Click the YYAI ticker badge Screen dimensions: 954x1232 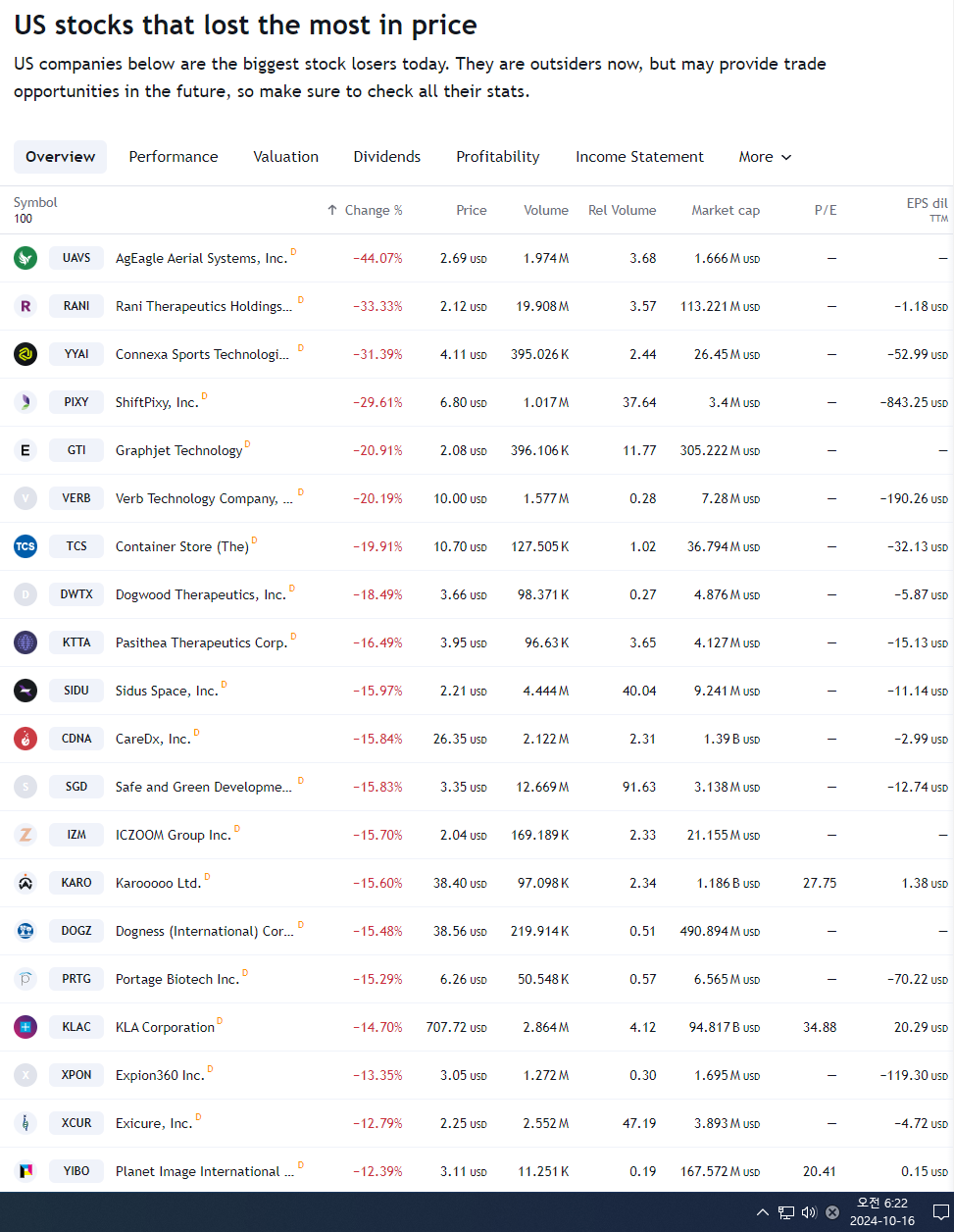(x=76, y=354)
